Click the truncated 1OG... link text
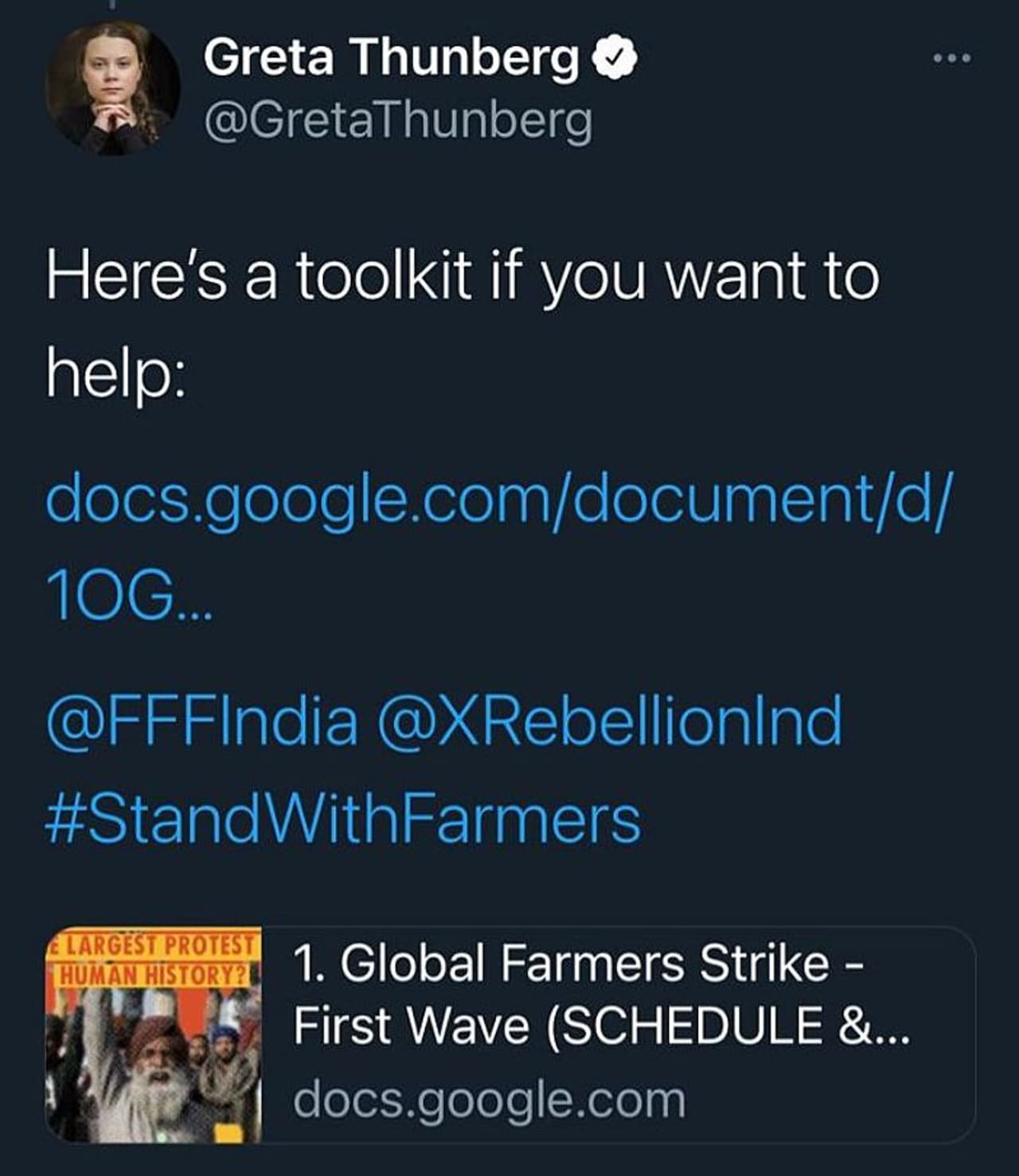Screen dimensions: 1019x1176 [127, 596]
